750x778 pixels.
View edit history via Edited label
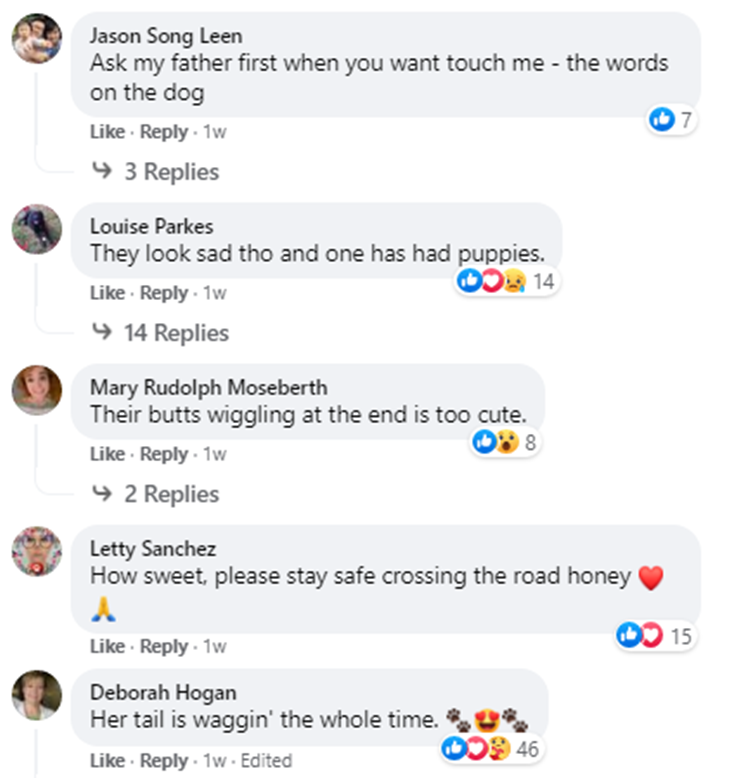[266, 760]
